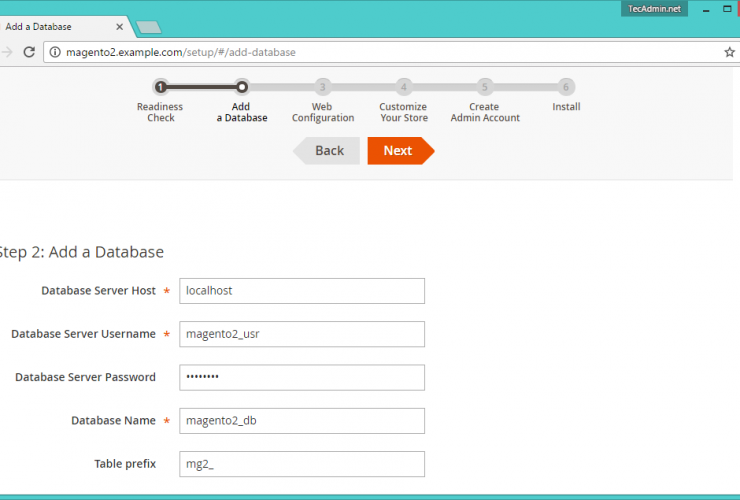This screenshot has height=500, width=740.
Task: Go to the previous step with Back
Action: 327,151
